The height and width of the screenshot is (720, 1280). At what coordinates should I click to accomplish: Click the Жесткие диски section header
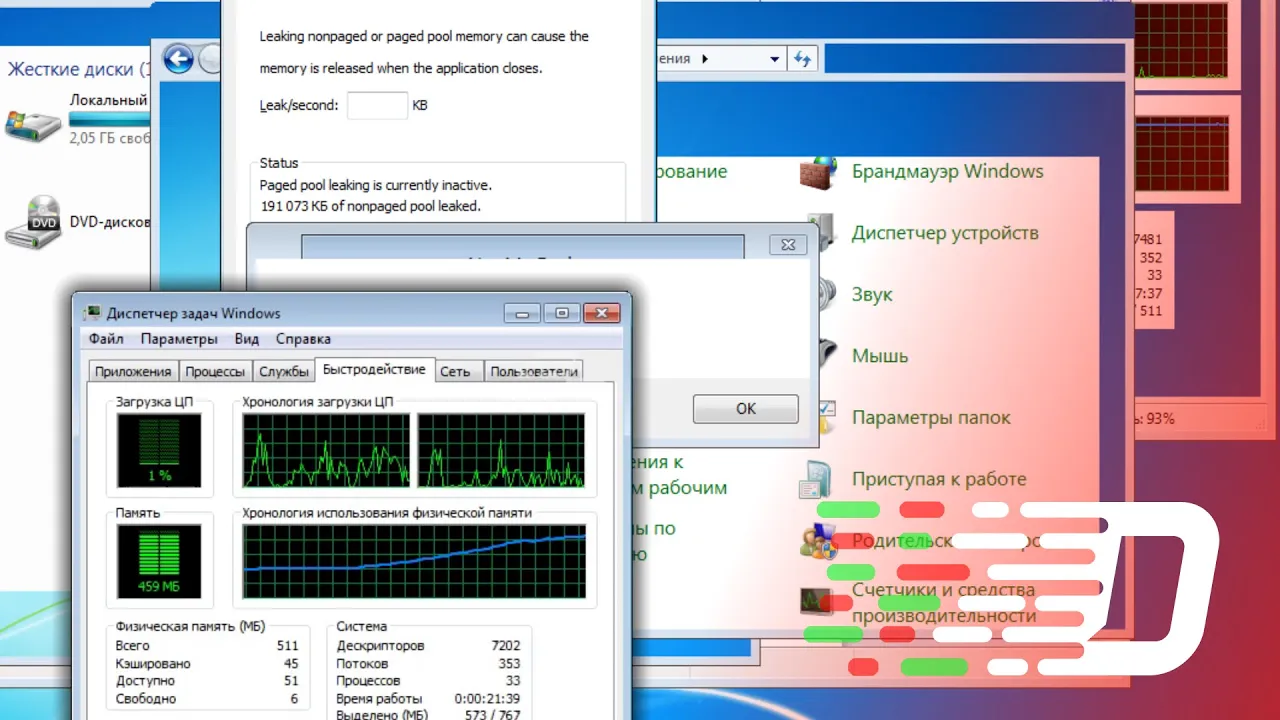point(78,69)
